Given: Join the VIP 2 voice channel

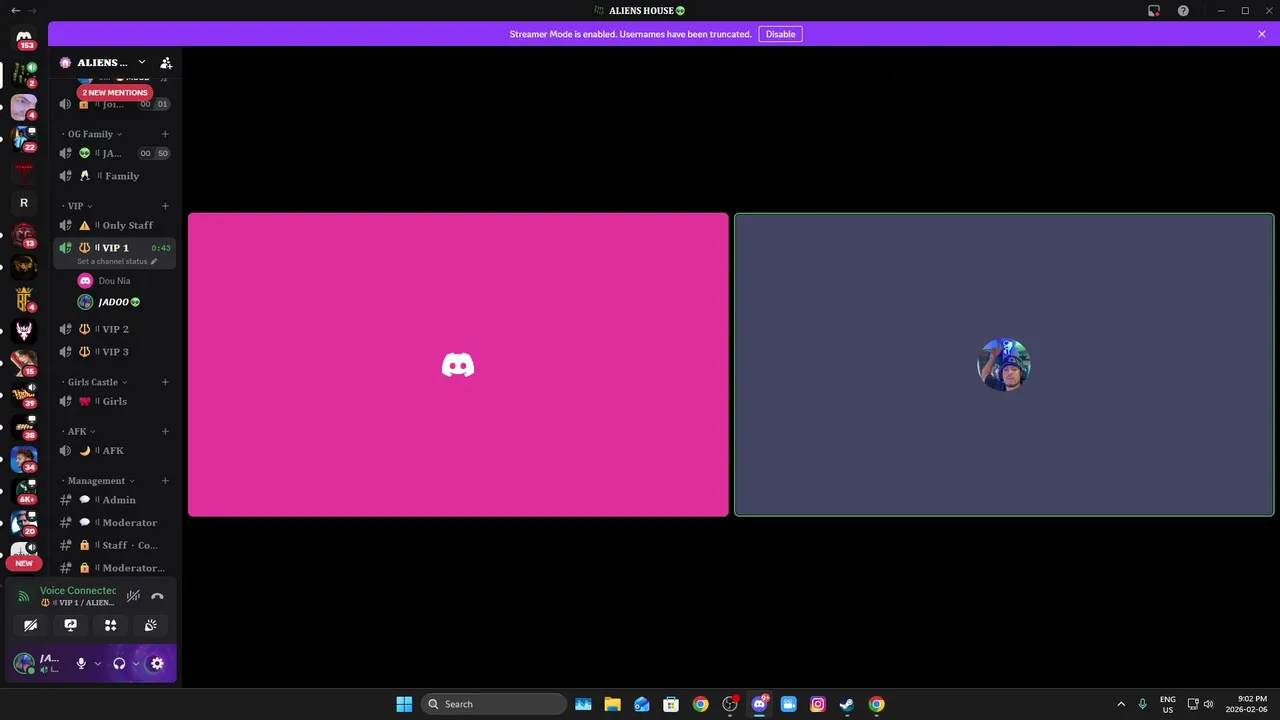Looking at the screenshot, I should pyautogui.click(x=114, y=329).
